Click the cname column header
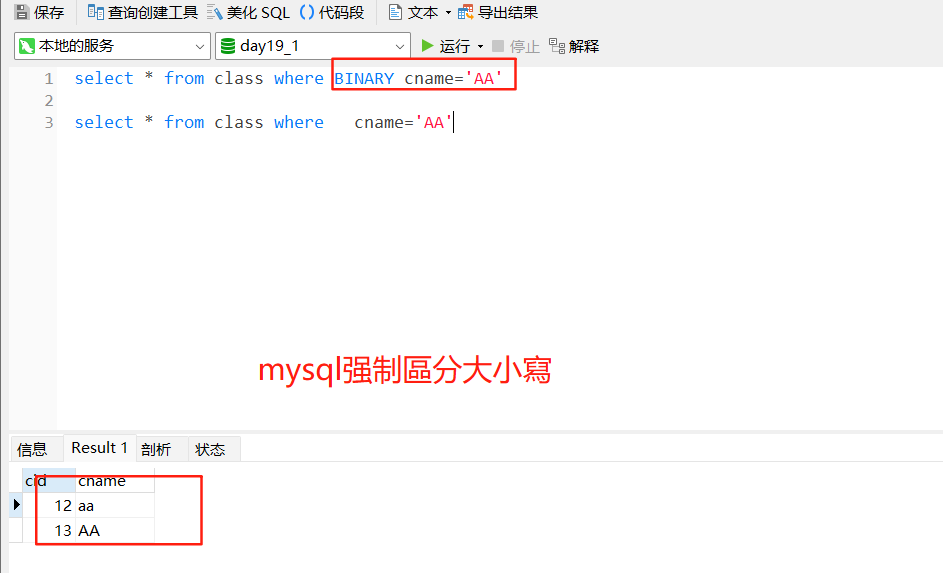Viewport: 943px width, 573px height. 115,481
